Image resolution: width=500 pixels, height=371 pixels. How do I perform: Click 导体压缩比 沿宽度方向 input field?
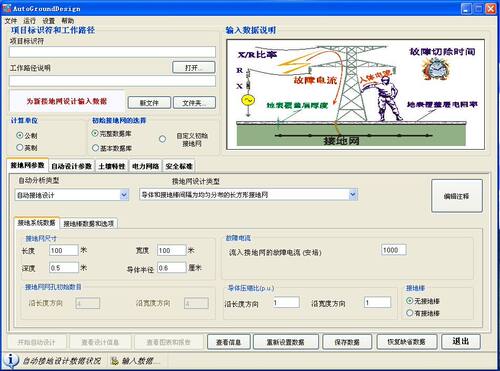[378, 302]
